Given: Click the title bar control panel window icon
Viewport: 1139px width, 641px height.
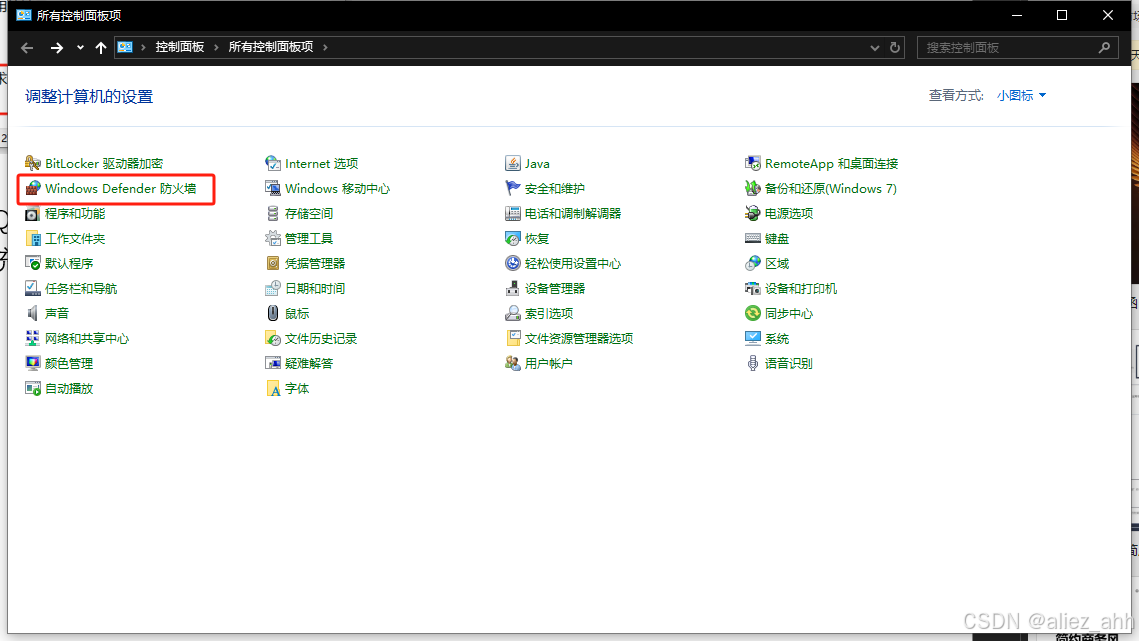Looking at the screenshot, I should pos(24,15).
